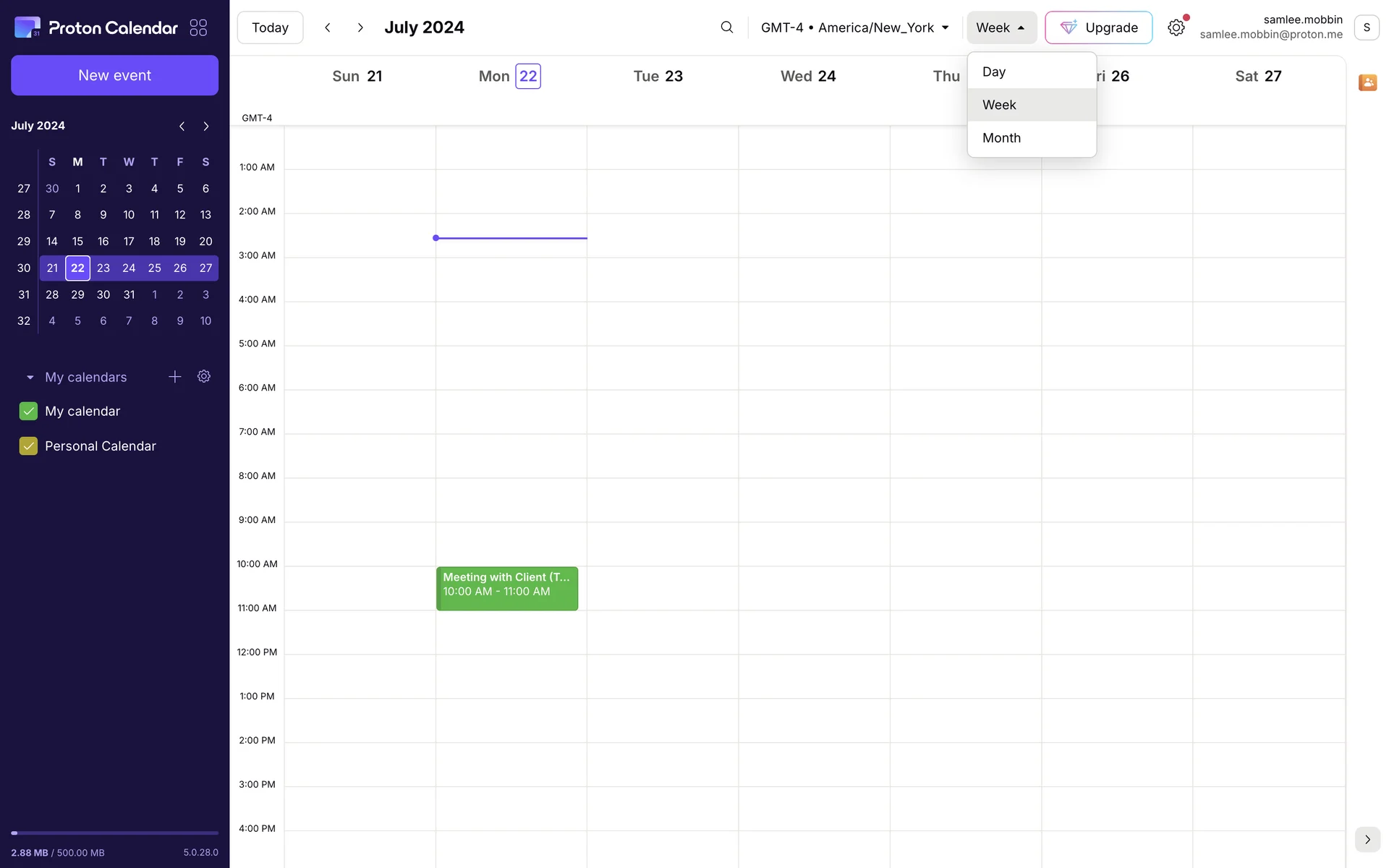Click the search magnifier icon
This screenshot has width=1389, height=868.
click(726, 27)
